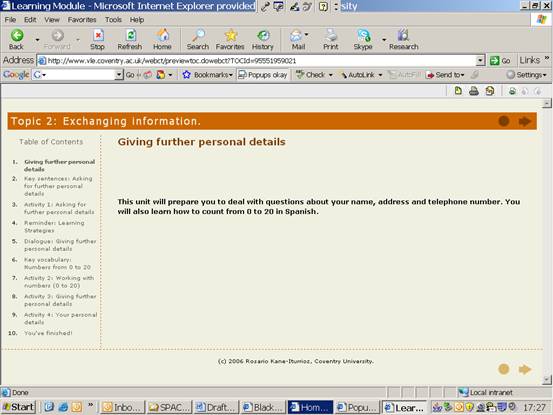
Task: Click orange next arrow in topic header
Action: [x=525, y=121]
